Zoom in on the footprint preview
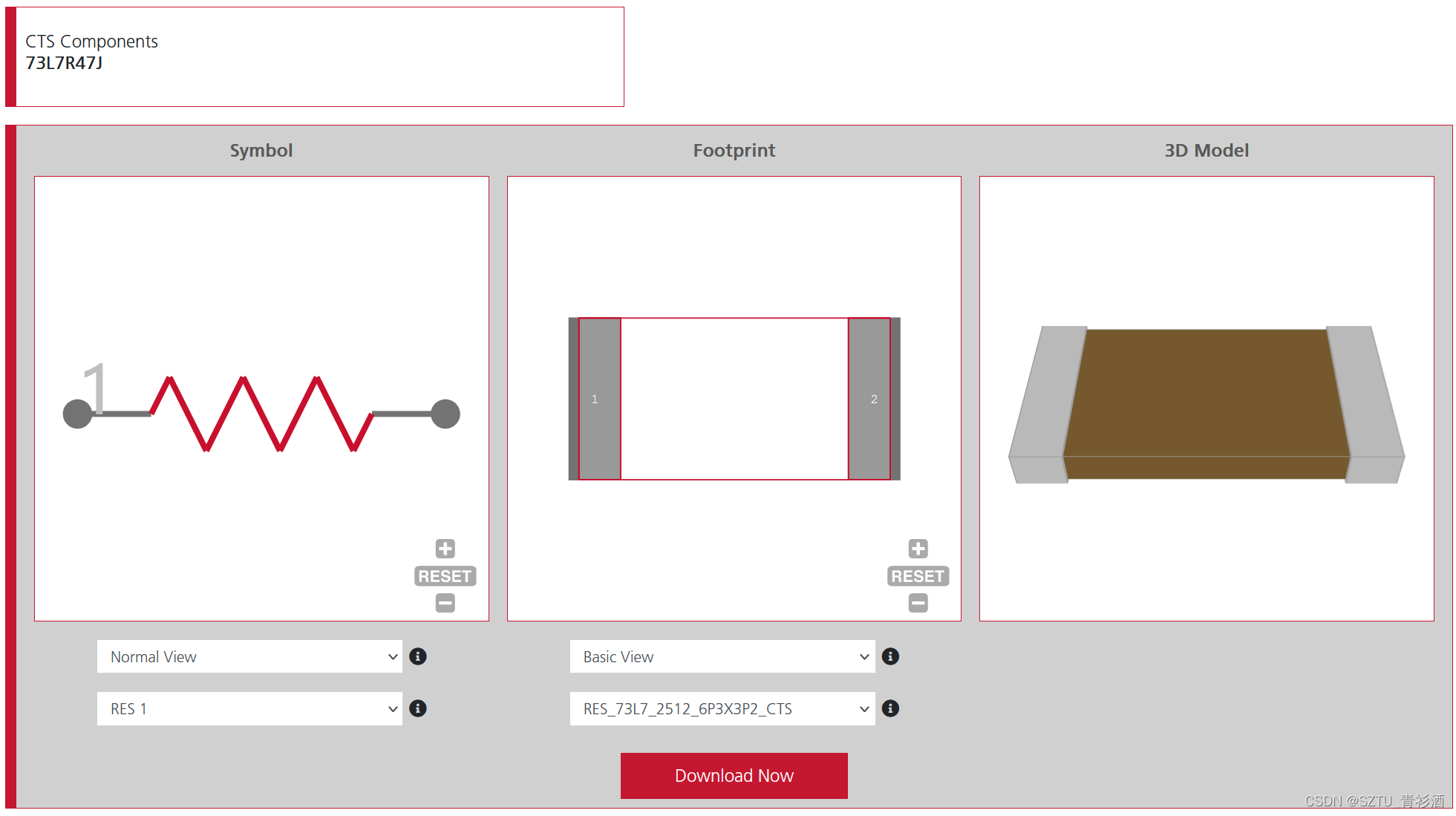The image size is (1456, 816). (918, 549)
